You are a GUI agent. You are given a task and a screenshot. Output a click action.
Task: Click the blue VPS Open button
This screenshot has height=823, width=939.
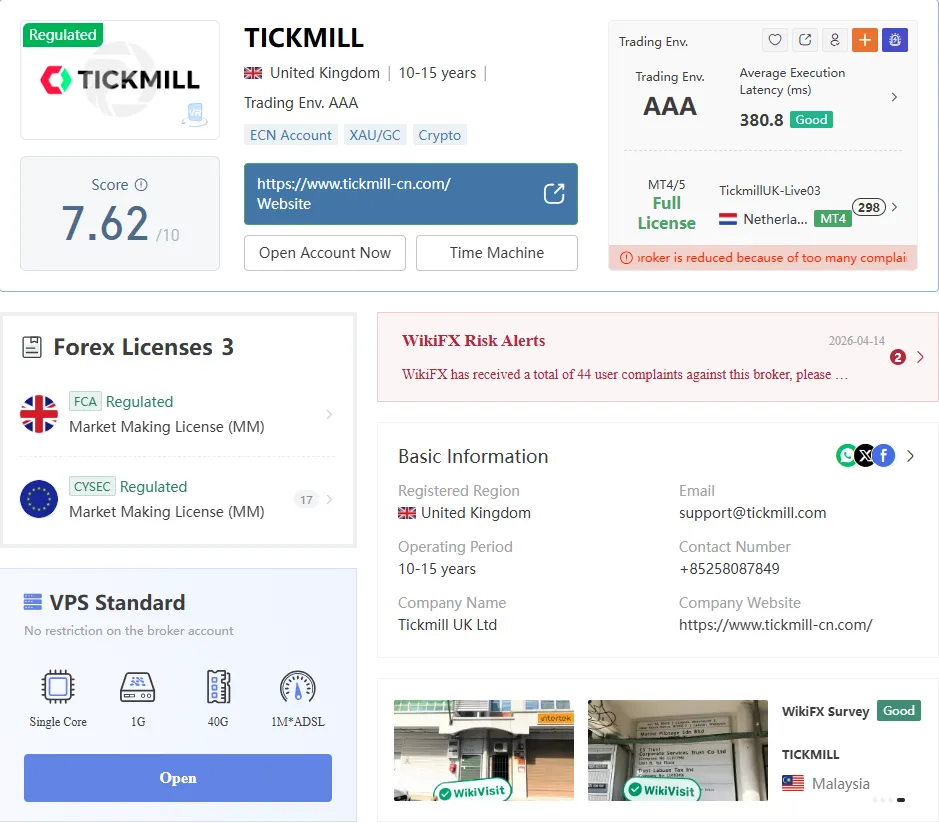(178, 777)
